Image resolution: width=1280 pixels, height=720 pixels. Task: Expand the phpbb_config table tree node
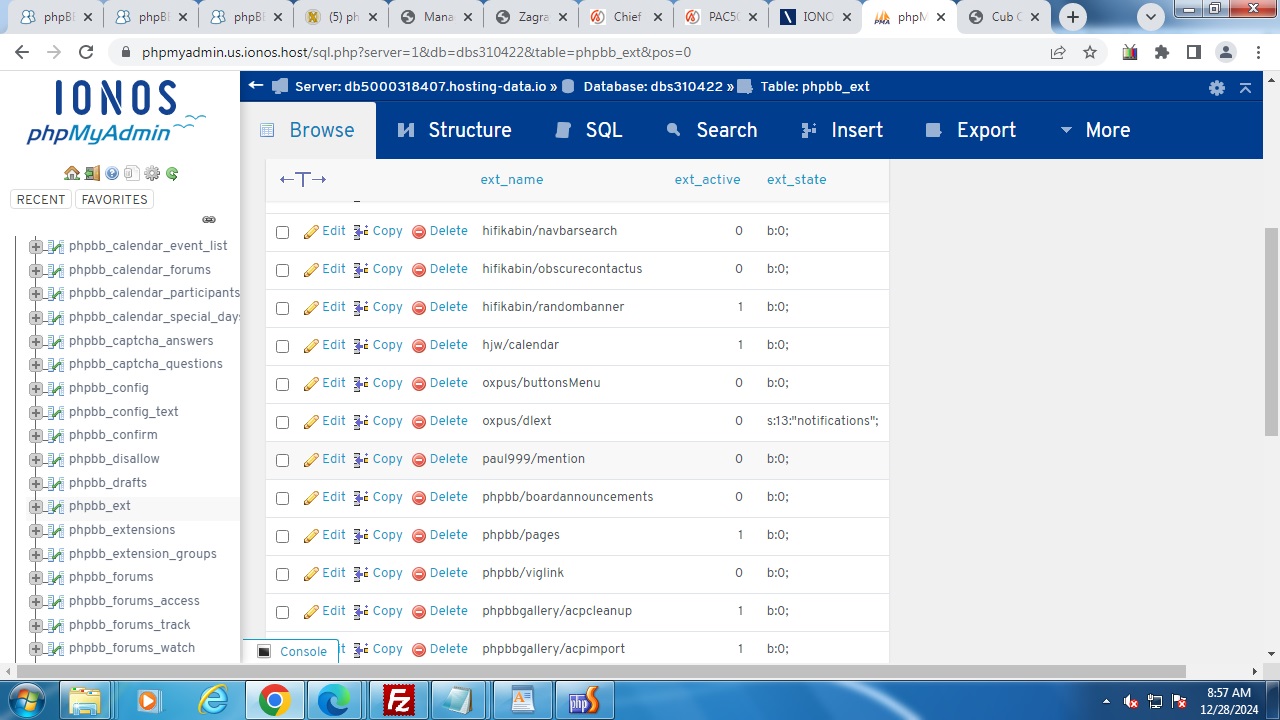[36, 388]
